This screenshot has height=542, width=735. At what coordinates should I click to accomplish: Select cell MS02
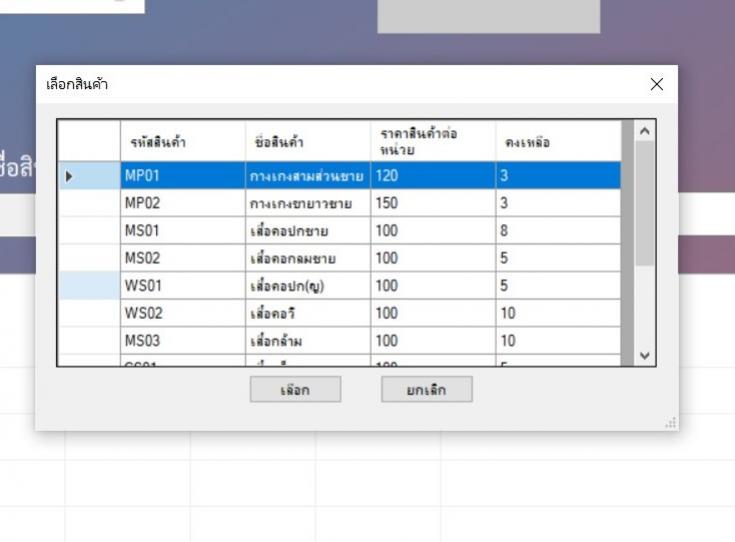[x=183, y=258]
